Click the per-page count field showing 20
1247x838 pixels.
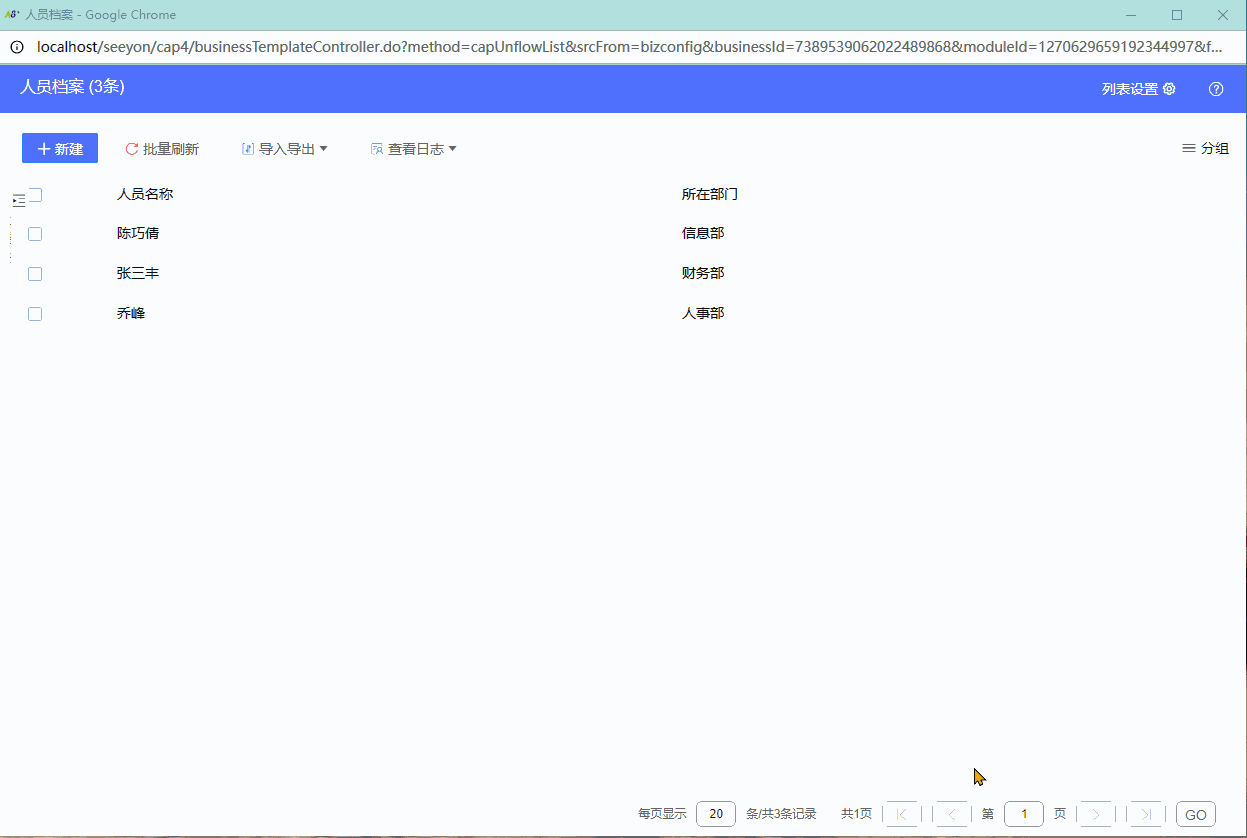(x=716, y=814)
